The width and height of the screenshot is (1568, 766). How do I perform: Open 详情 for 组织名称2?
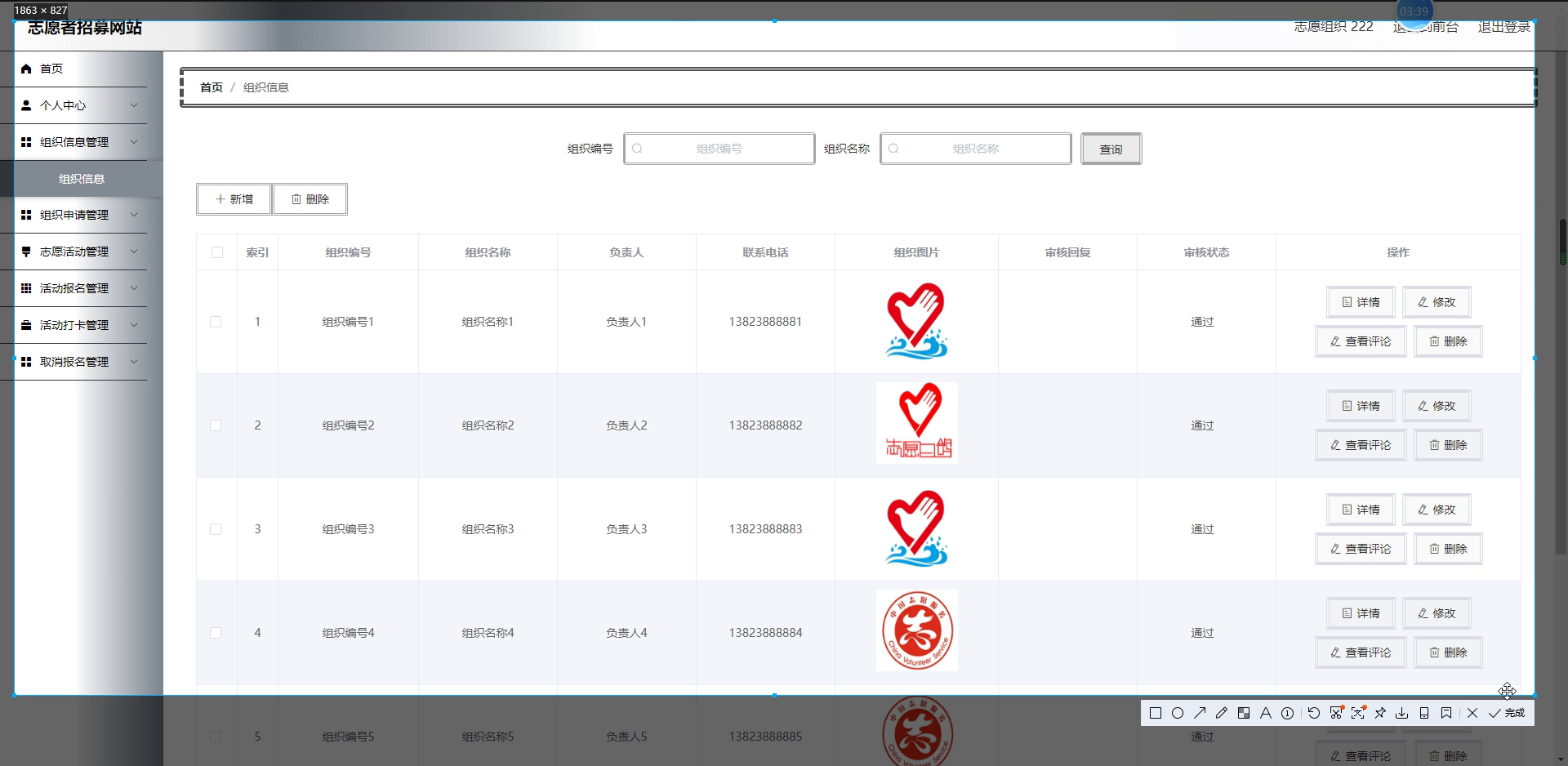tap(1361, 406)
